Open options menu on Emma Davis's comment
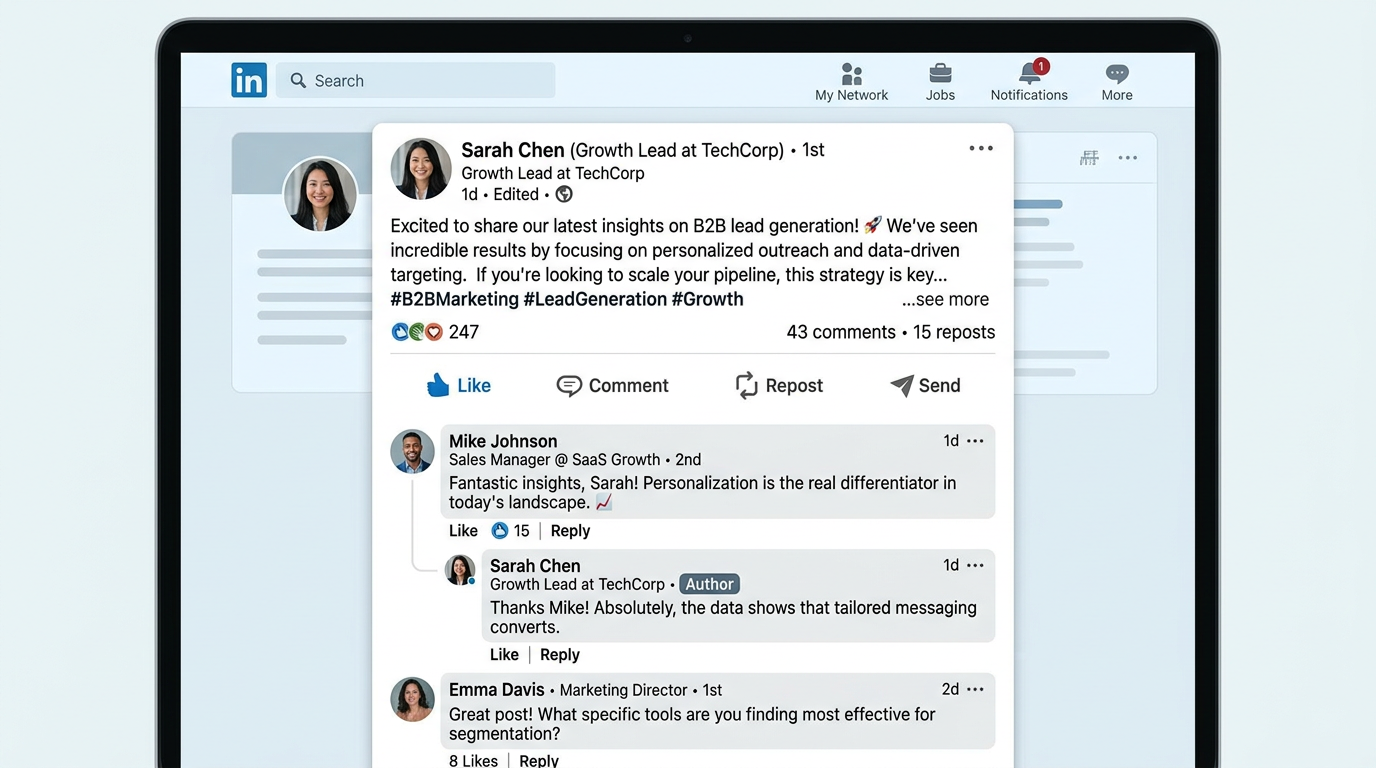The width and height of the screenshot is (1376, 768). tap(975, 689)
